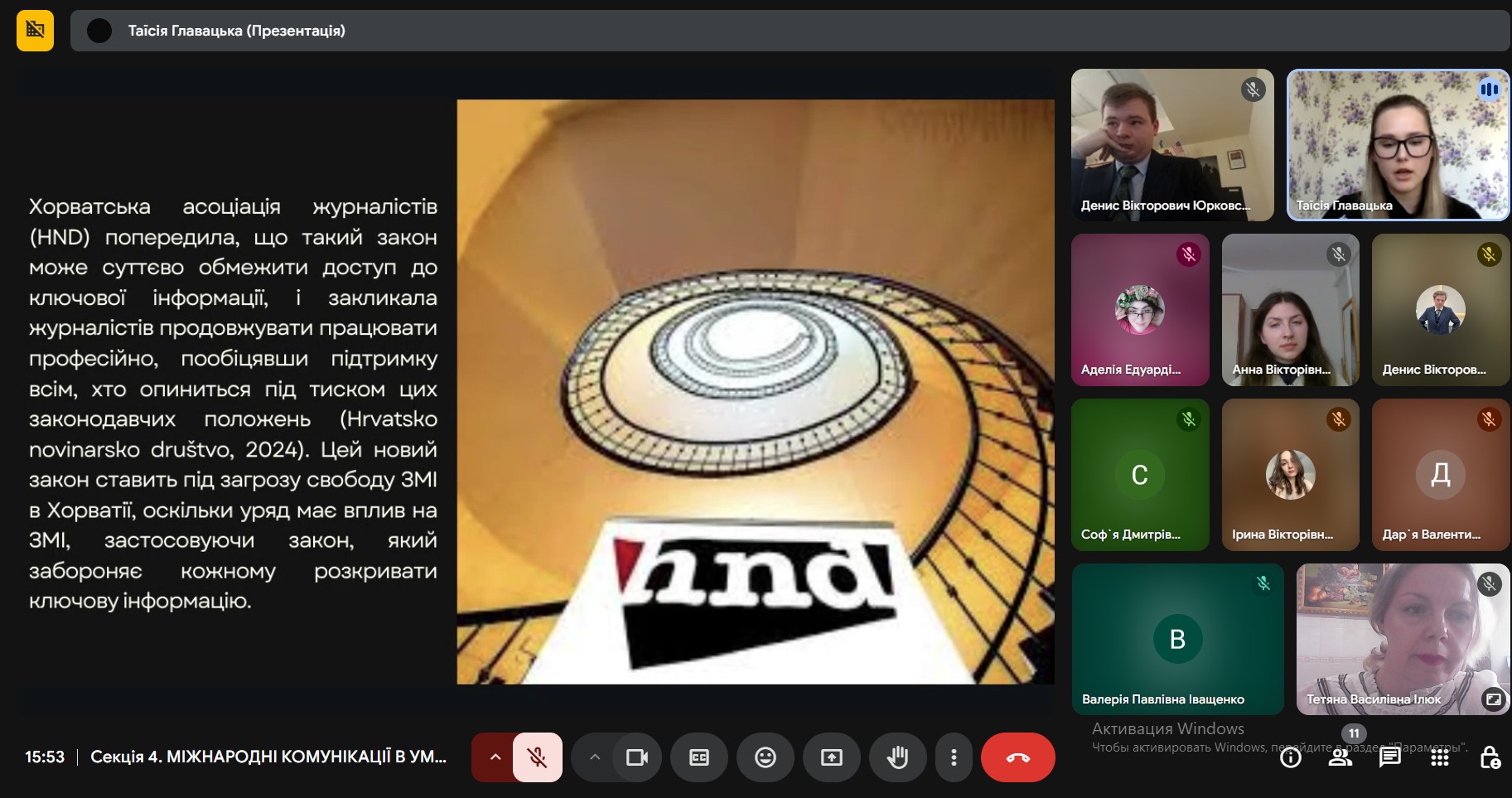
Task: Toggle the camera on or off
Action: pyautogui.click(x=636, y=757)
